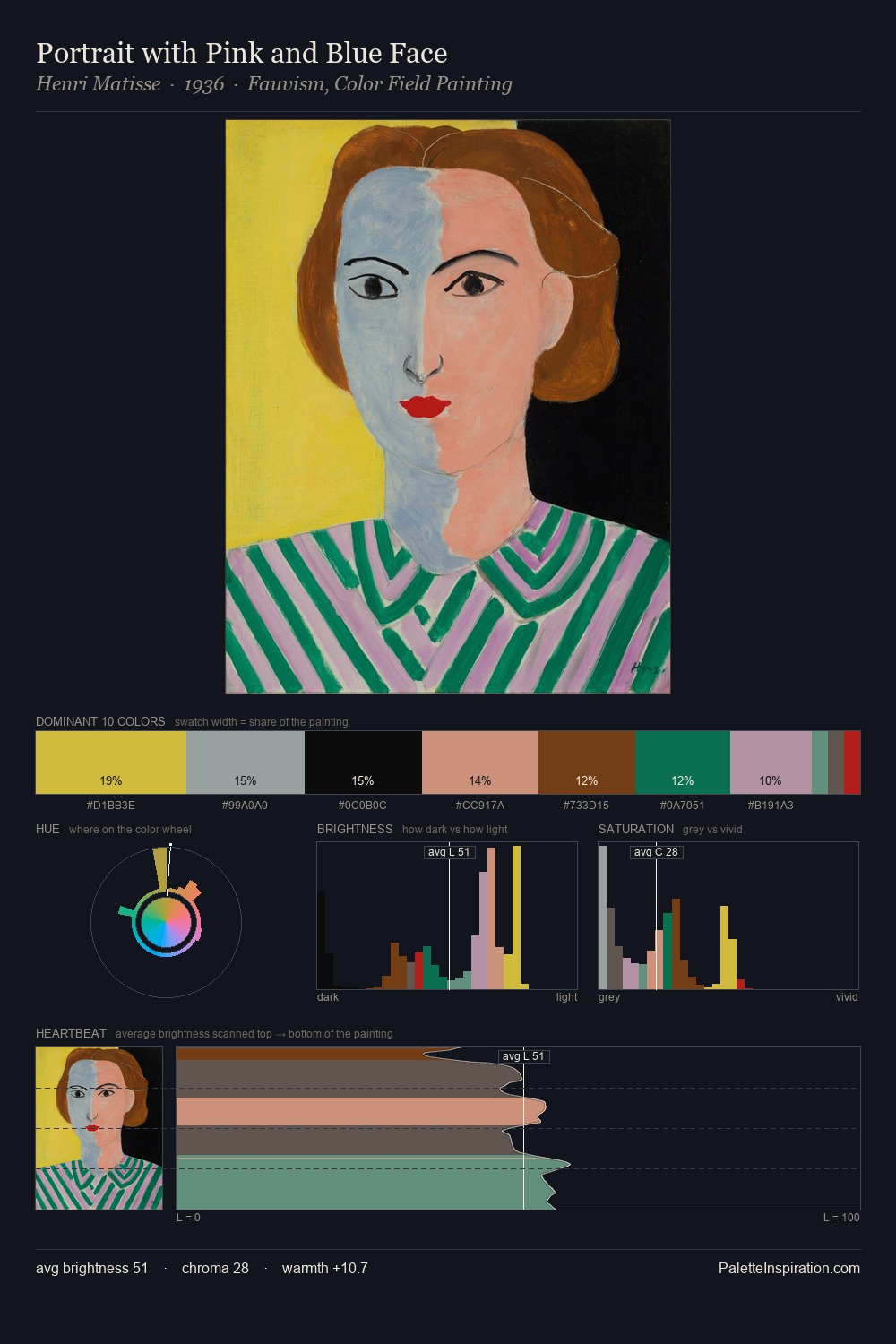Click the 'DOMINANT 10 COLORS' heading
Image resolution: width=896 pixels, height=1344 pixels.
(100, 721)
